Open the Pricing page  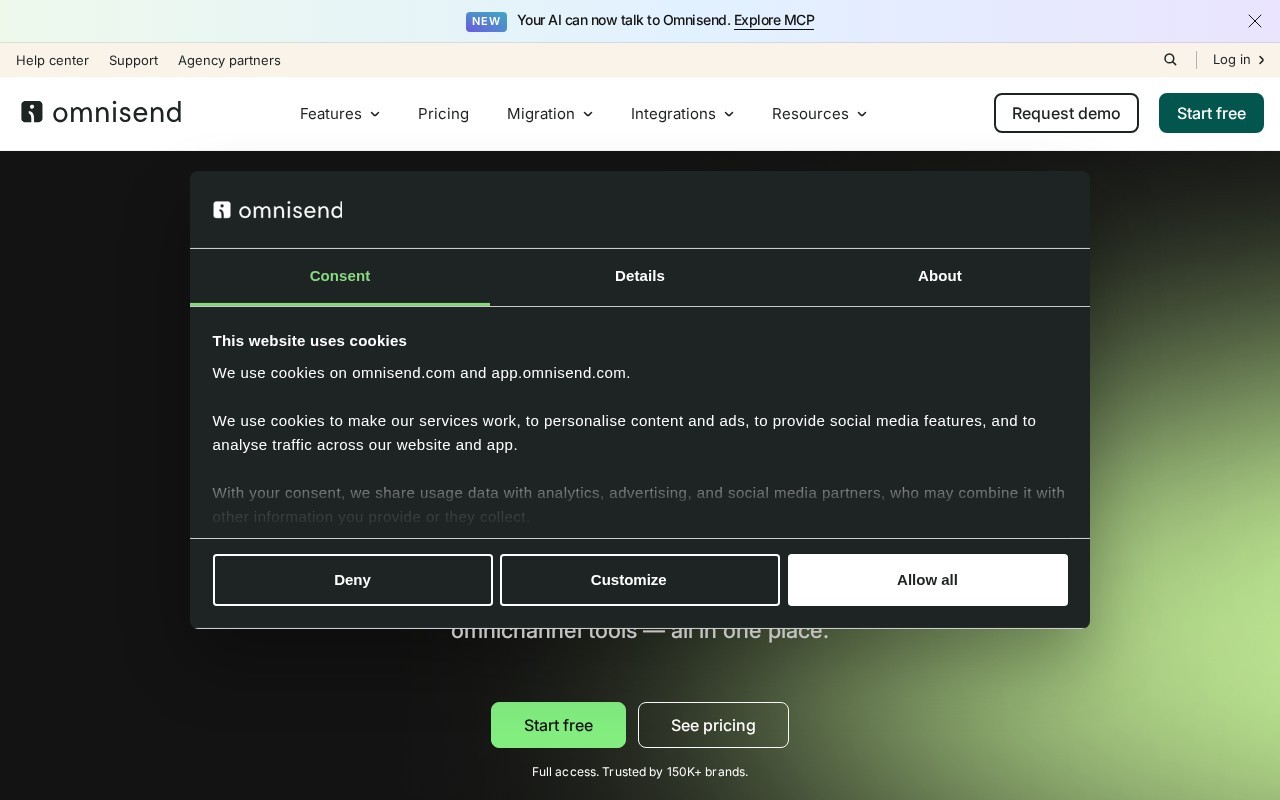tap(443, 114)
